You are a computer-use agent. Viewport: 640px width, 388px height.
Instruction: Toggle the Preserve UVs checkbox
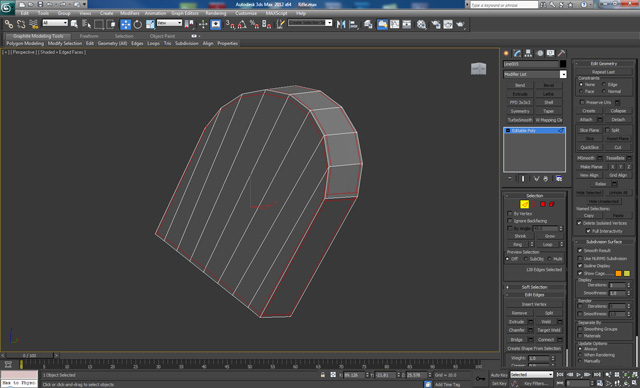click(582, 102)
